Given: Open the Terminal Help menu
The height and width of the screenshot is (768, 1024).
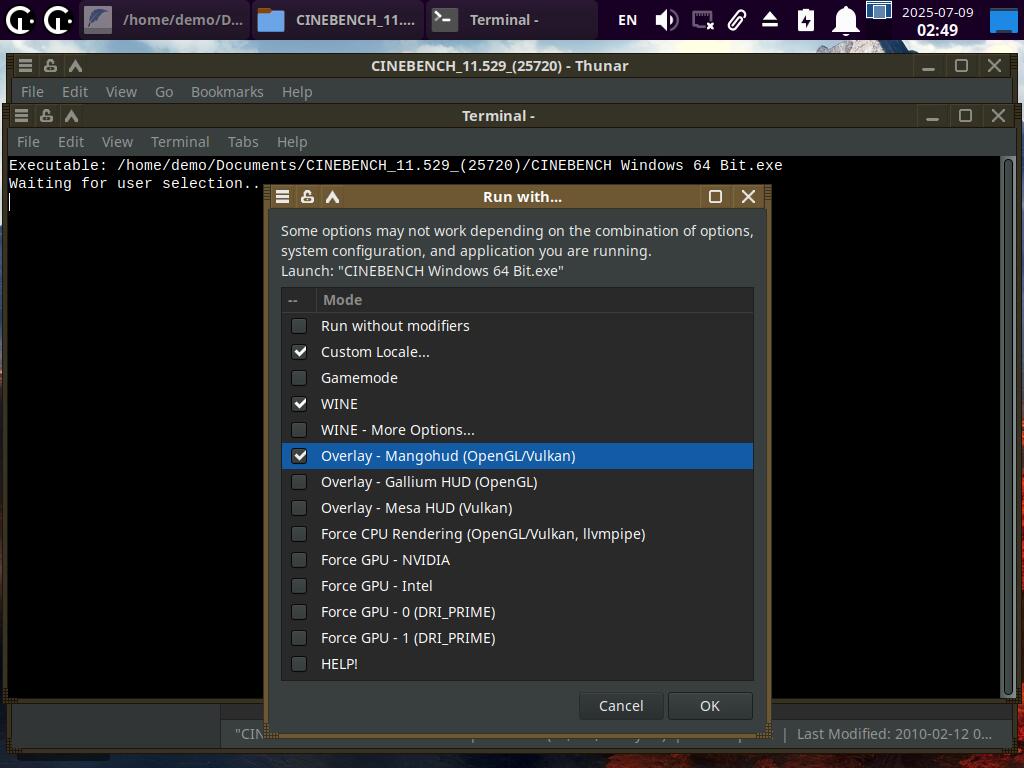Looking at the screenshot, I should [x=292, y=142].
